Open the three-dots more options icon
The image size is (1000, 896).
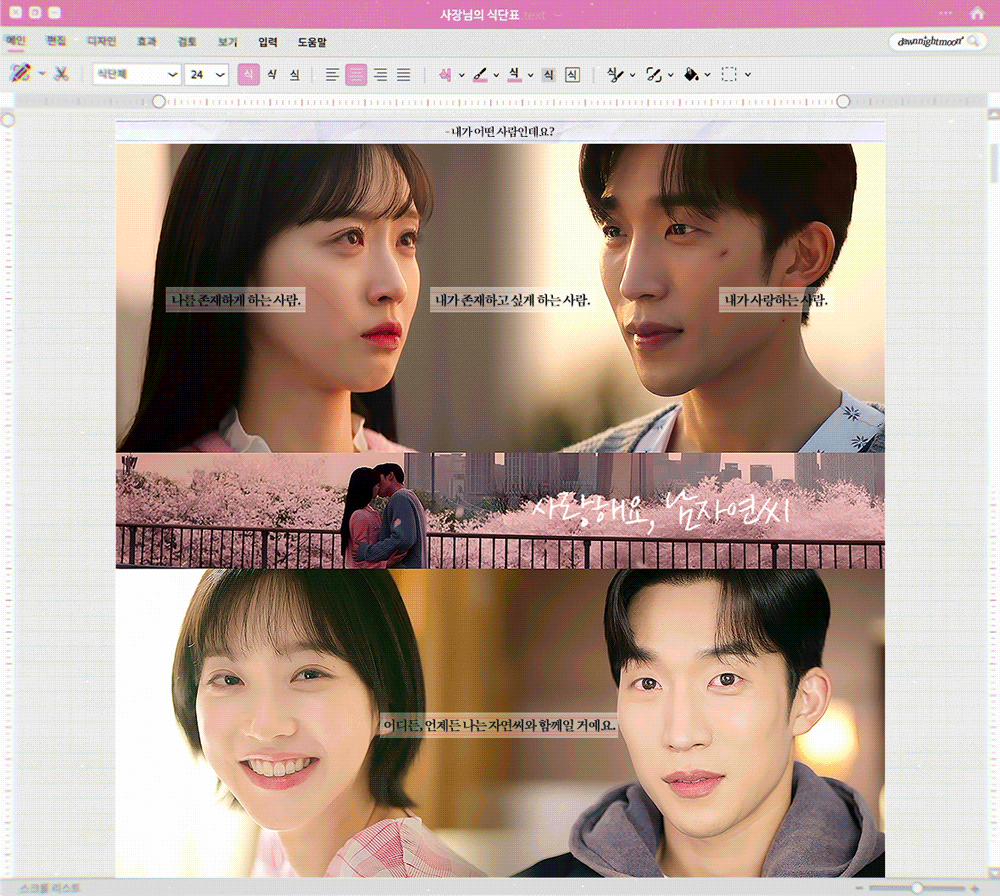[945, 13]
